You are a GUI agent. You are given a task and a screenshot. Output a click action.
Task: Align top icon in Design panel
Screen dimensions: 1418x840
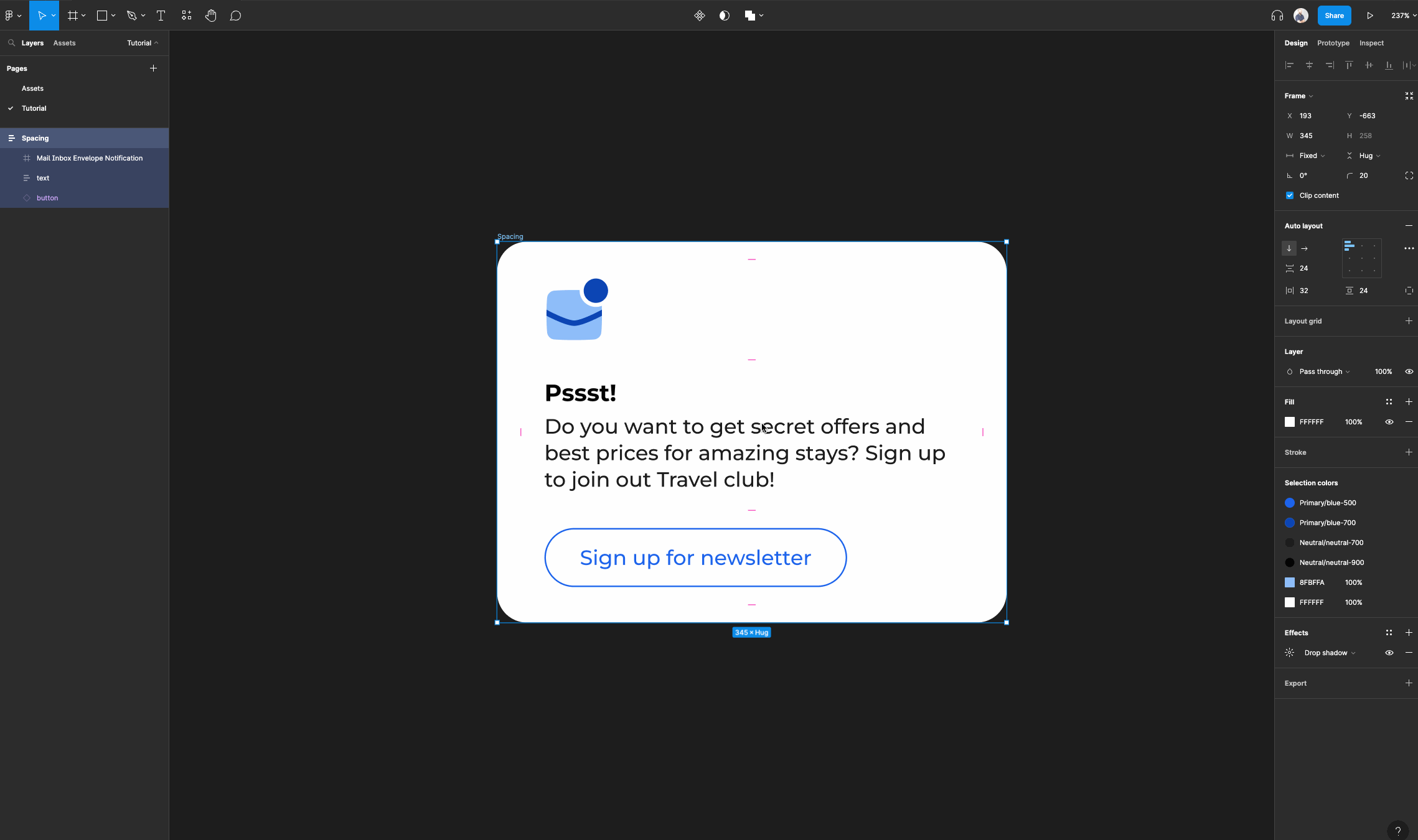pos(1349,65)
